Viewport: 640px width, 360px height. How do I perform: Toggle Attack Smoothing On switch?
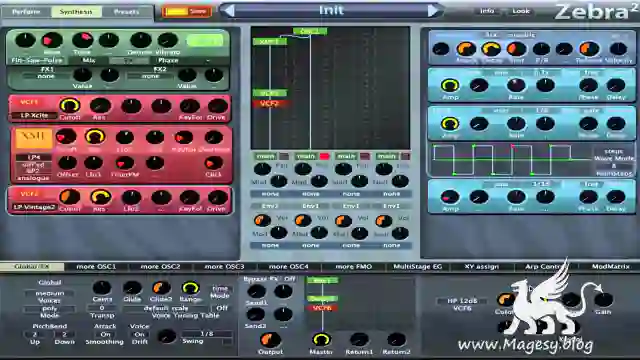click(x=105, y=334)
